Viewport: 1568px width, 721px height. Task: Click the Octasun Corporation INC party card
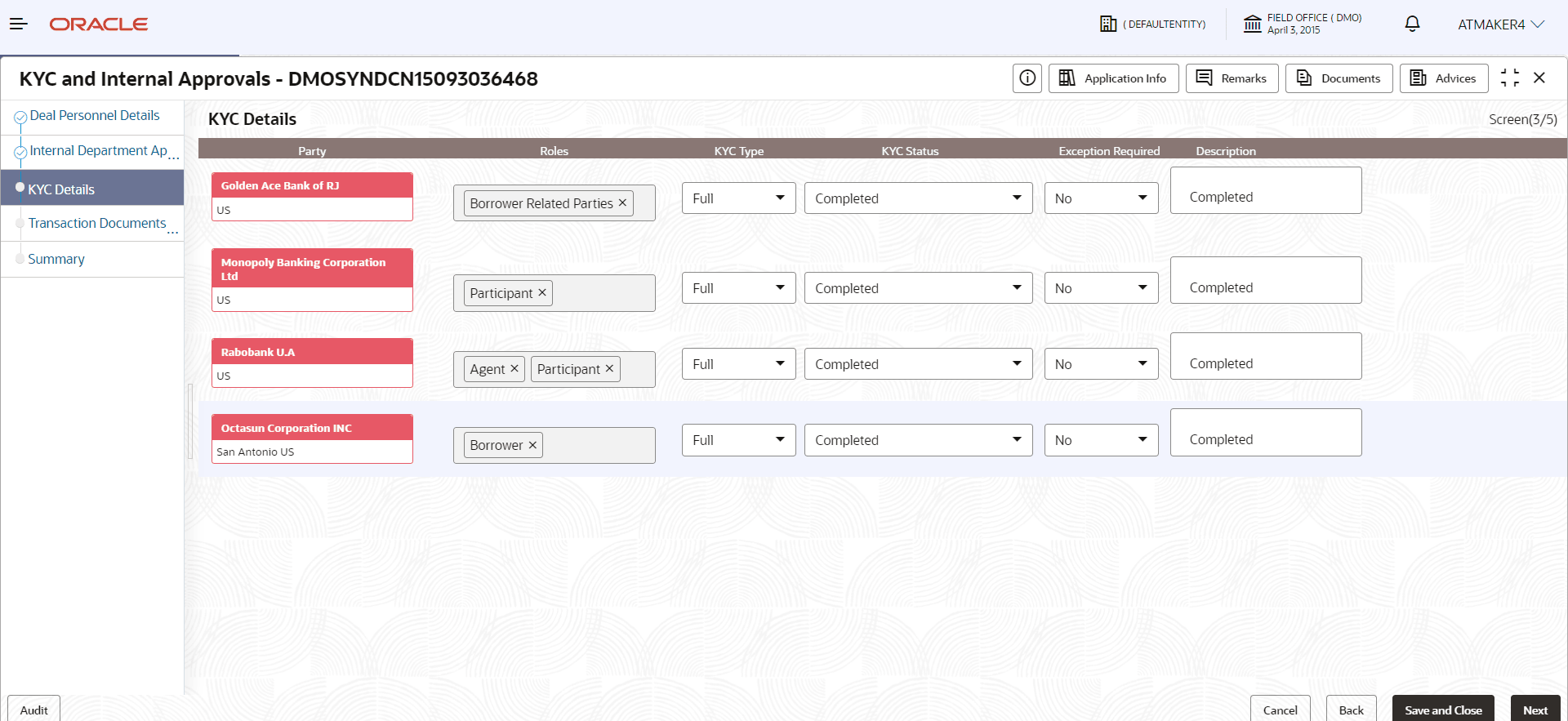coord(312,439)
